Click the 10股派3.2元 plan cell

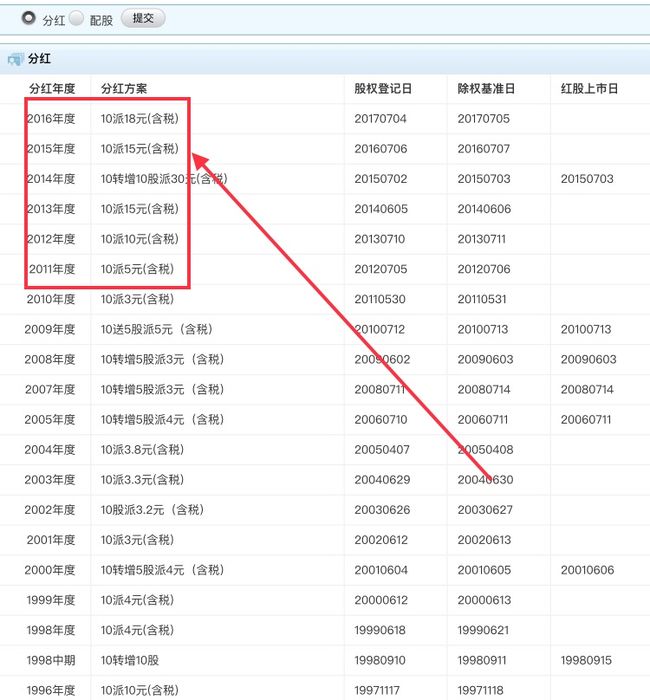click(x=152, y=510)
